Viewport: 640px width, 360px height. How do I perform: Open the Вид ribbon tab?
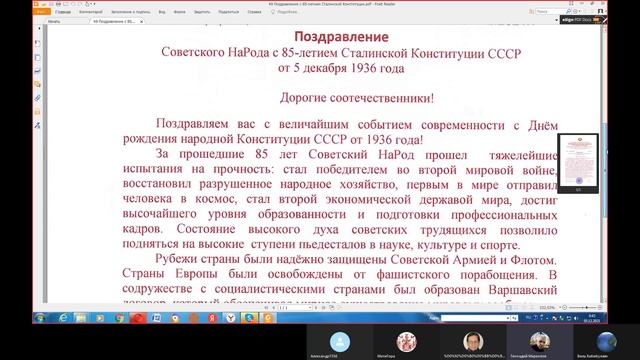tap(162, 12)
